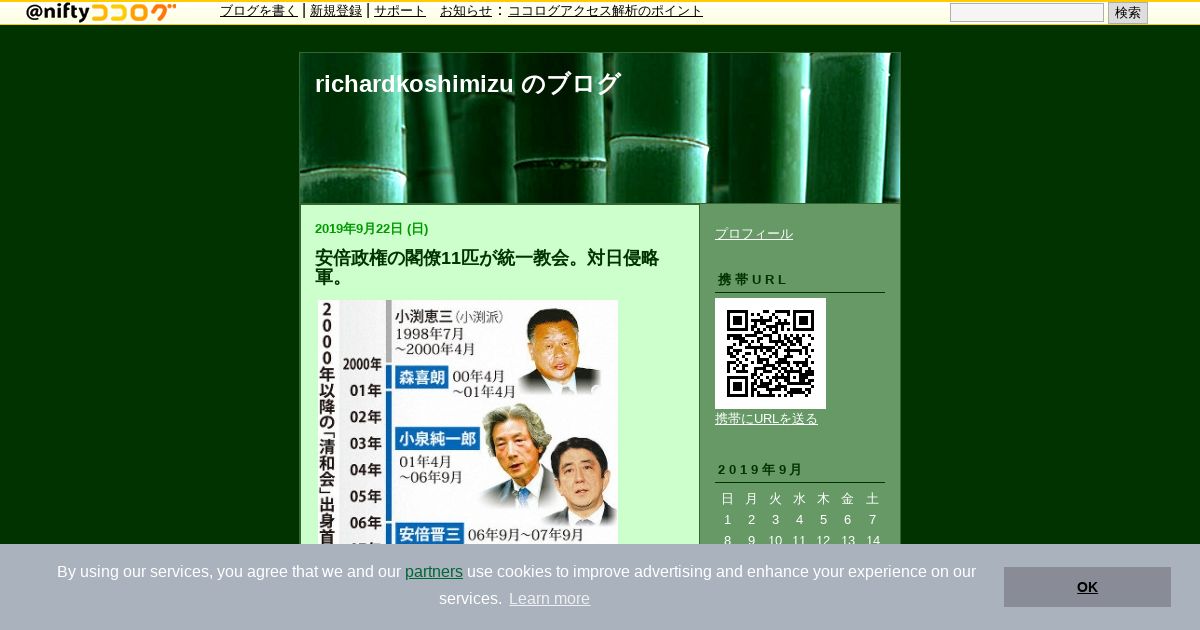
Task: Click the 土 weekday column header
Action: [872, 499]
